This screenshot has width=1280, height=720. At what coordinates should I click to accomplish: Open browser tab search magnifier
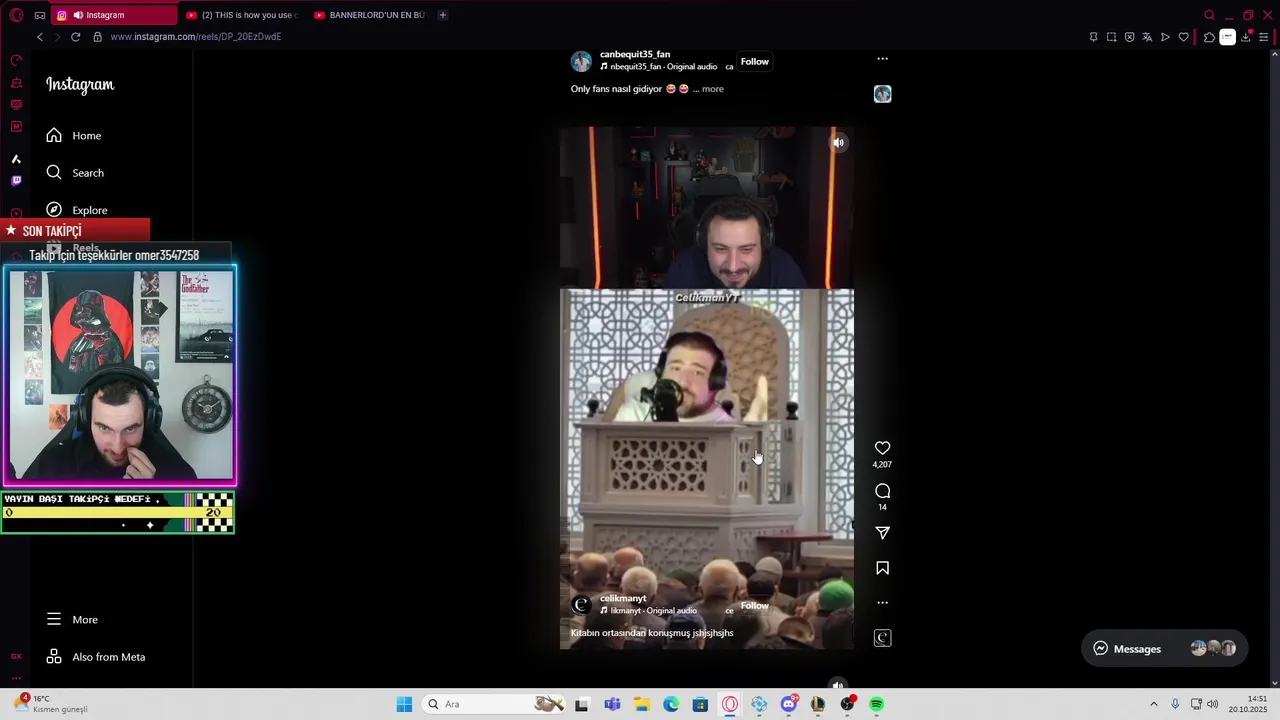tap(1209, 15)
